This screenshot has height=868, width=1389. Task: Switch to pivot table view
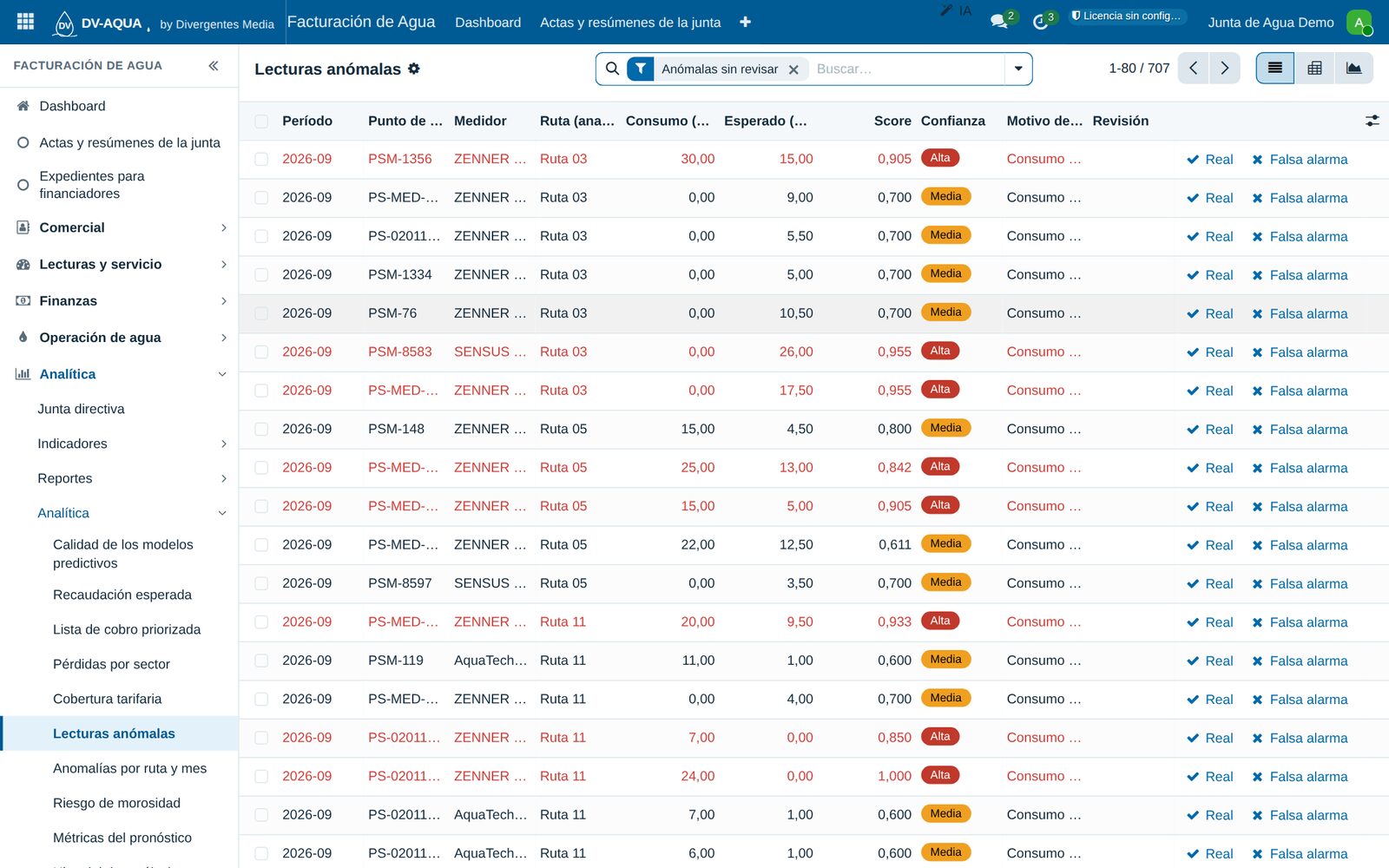pyautogui.click(x=1314, y=69)
